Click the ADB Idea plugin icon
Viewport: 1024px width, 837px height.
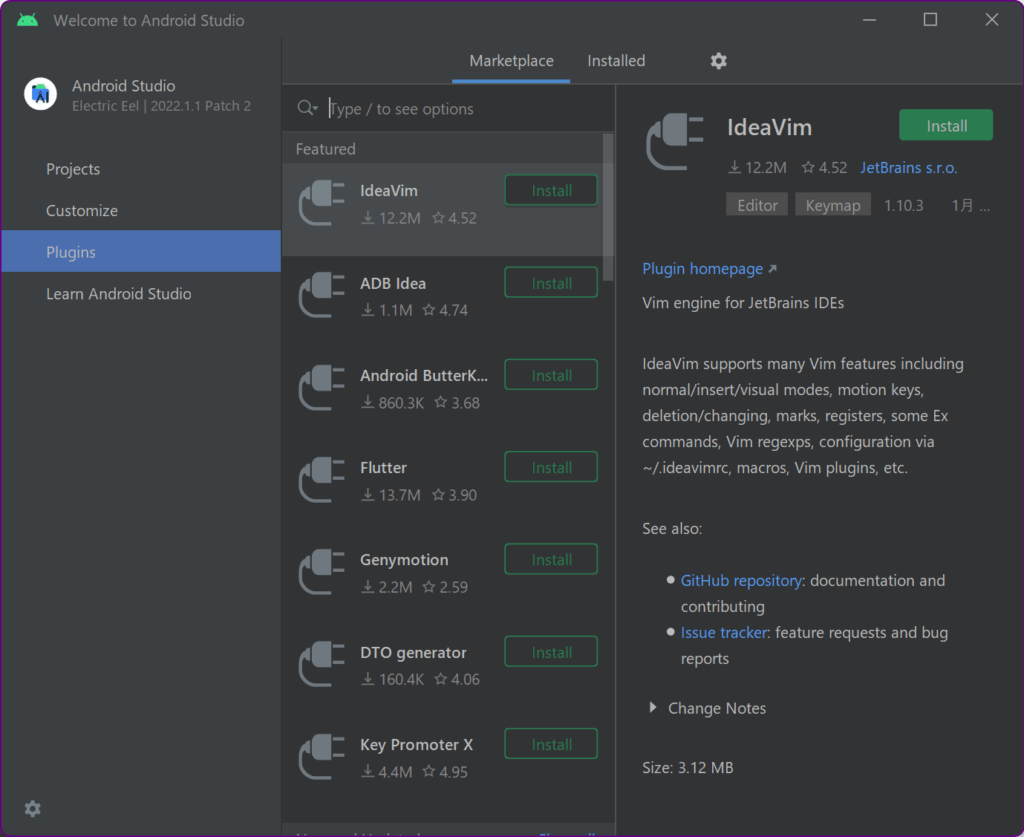pyautogui.click(x=321, y=295)
